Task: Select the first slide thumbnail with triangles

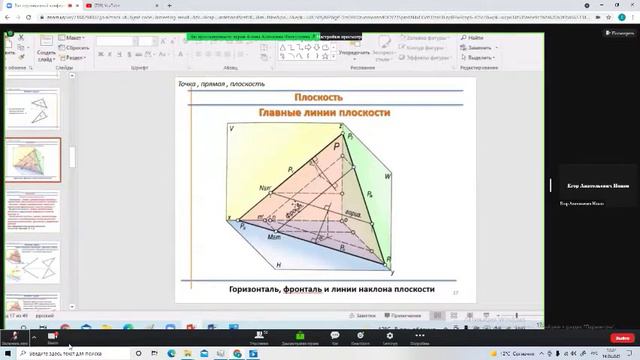Action: point(33,108)
